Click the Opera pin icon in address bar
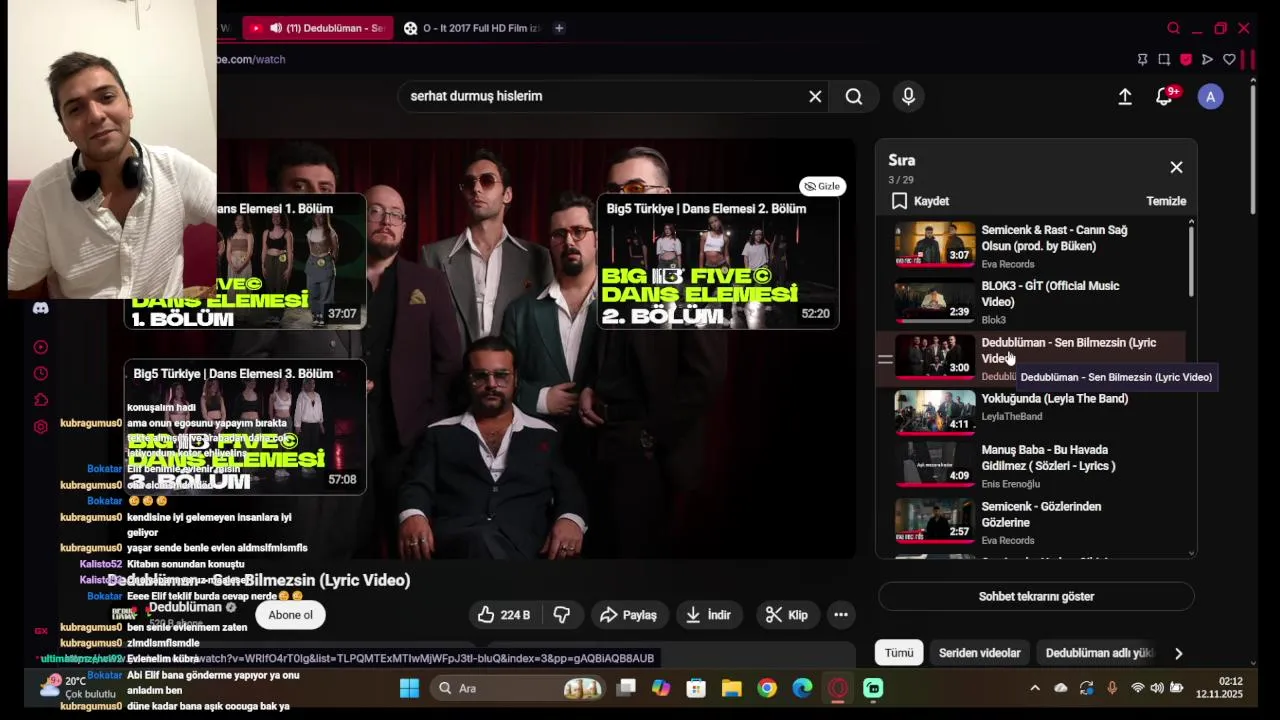 pos(1142,59)
